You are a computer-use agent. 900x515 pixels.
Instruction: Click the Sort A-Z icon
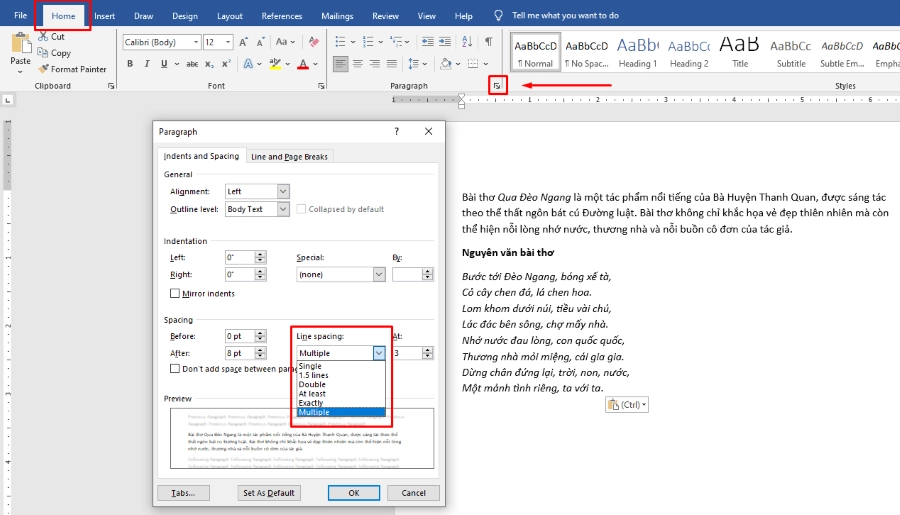[x=465, y=42]
